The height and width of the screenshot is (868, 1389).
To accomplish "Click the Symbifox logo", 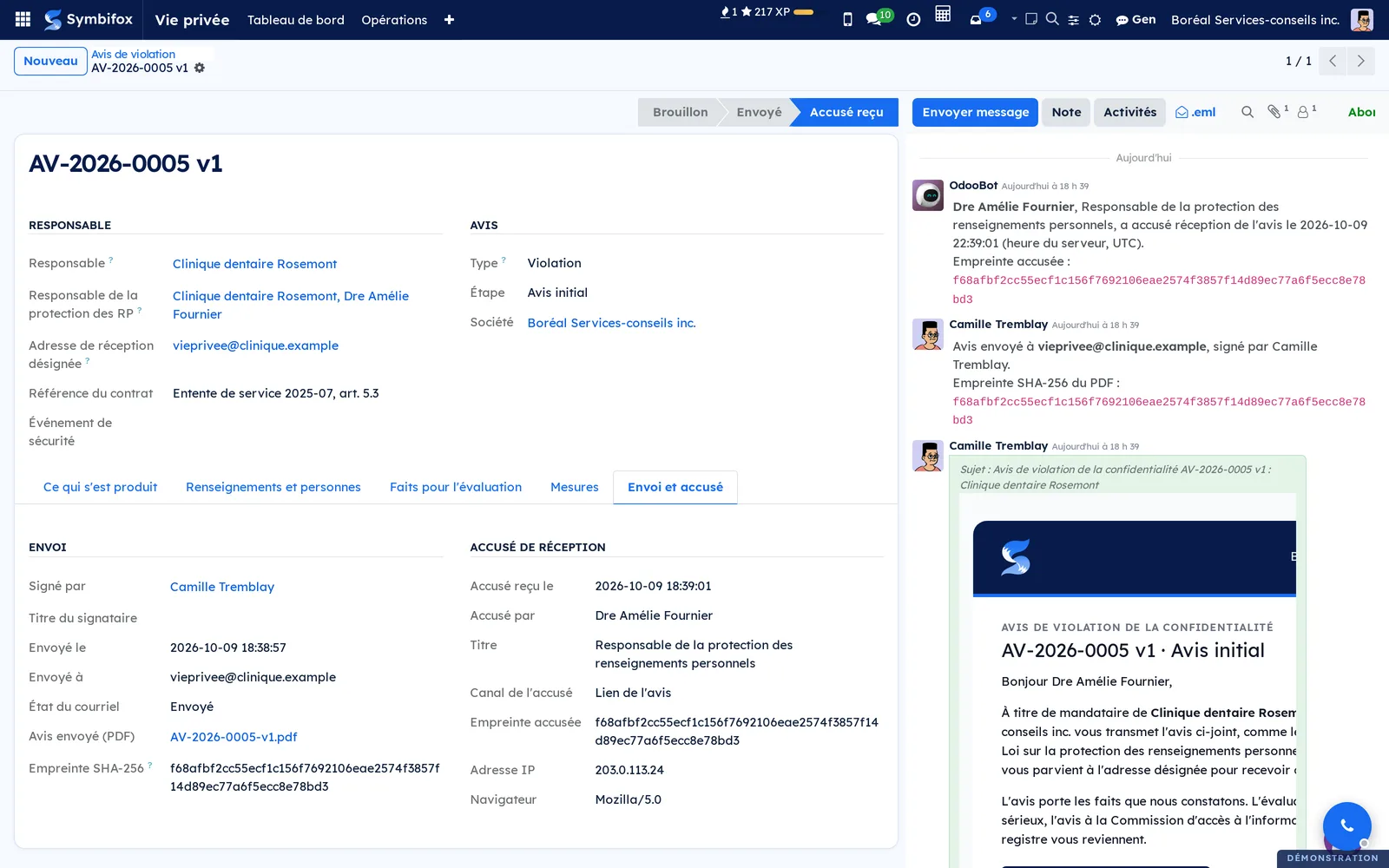I will pos(89,19).
